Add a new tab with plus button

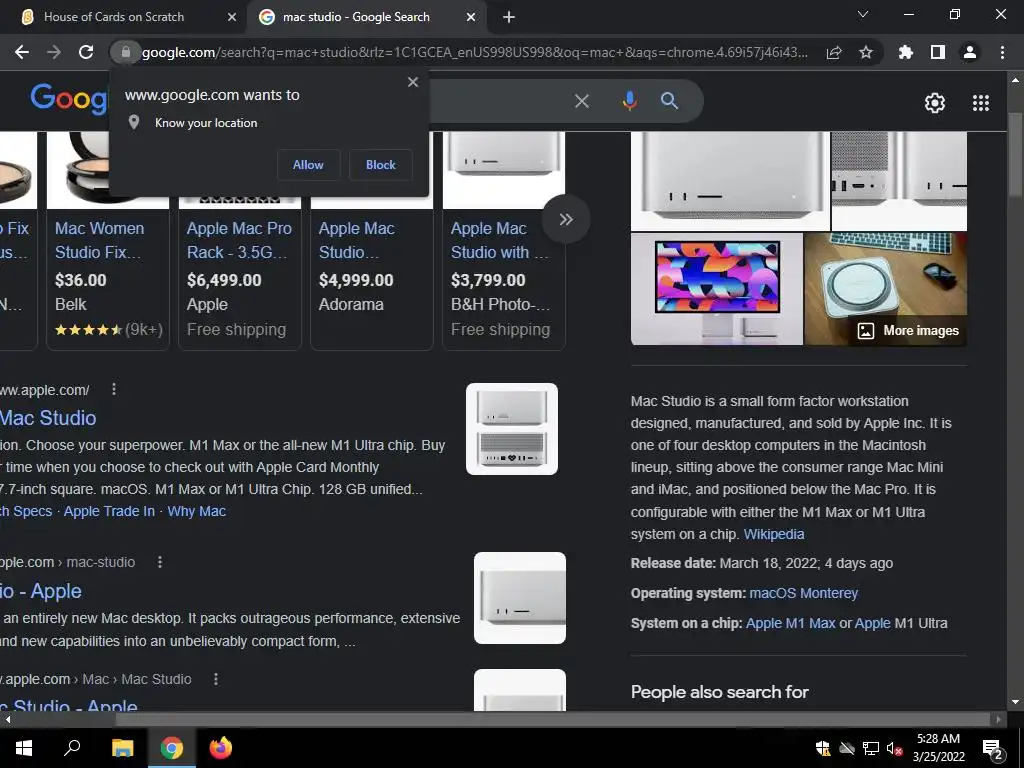pos(509,17)
